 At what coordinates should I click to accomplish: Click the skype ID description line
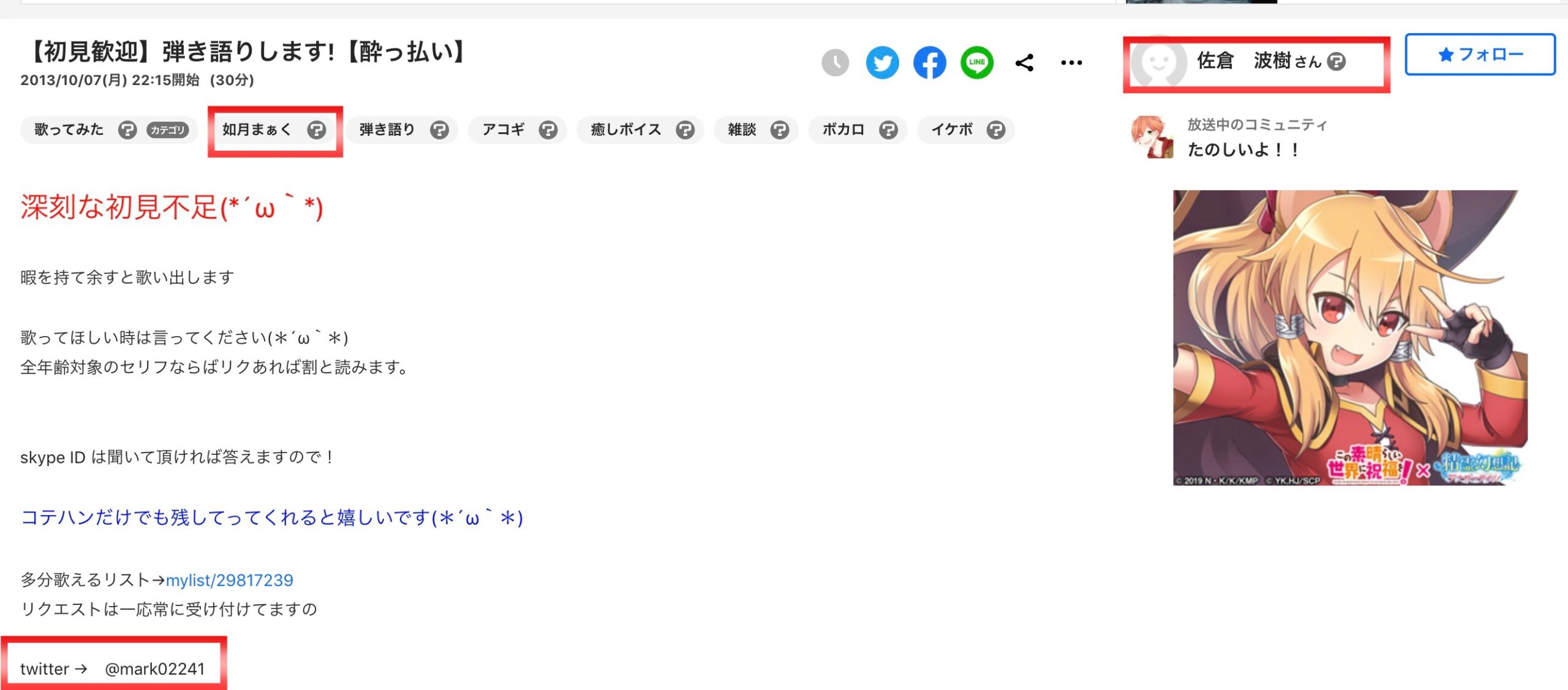[x=177, y=457]
